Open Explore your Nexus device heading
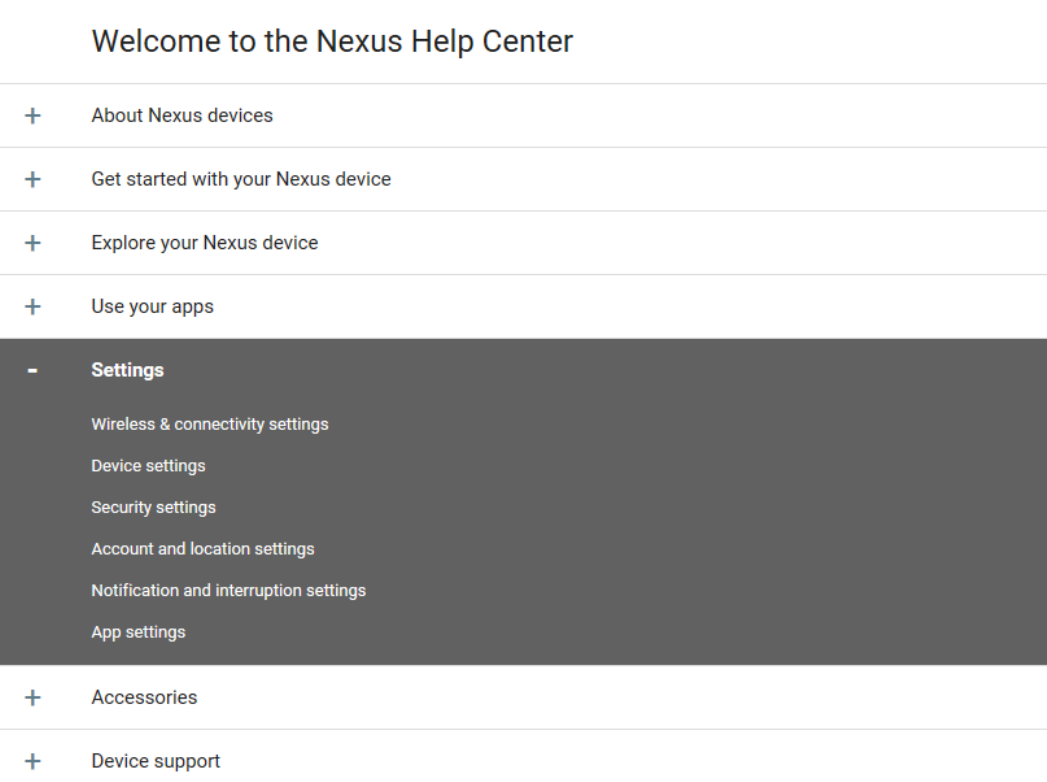The image size is (1047, 782). (x=204, y=242)
